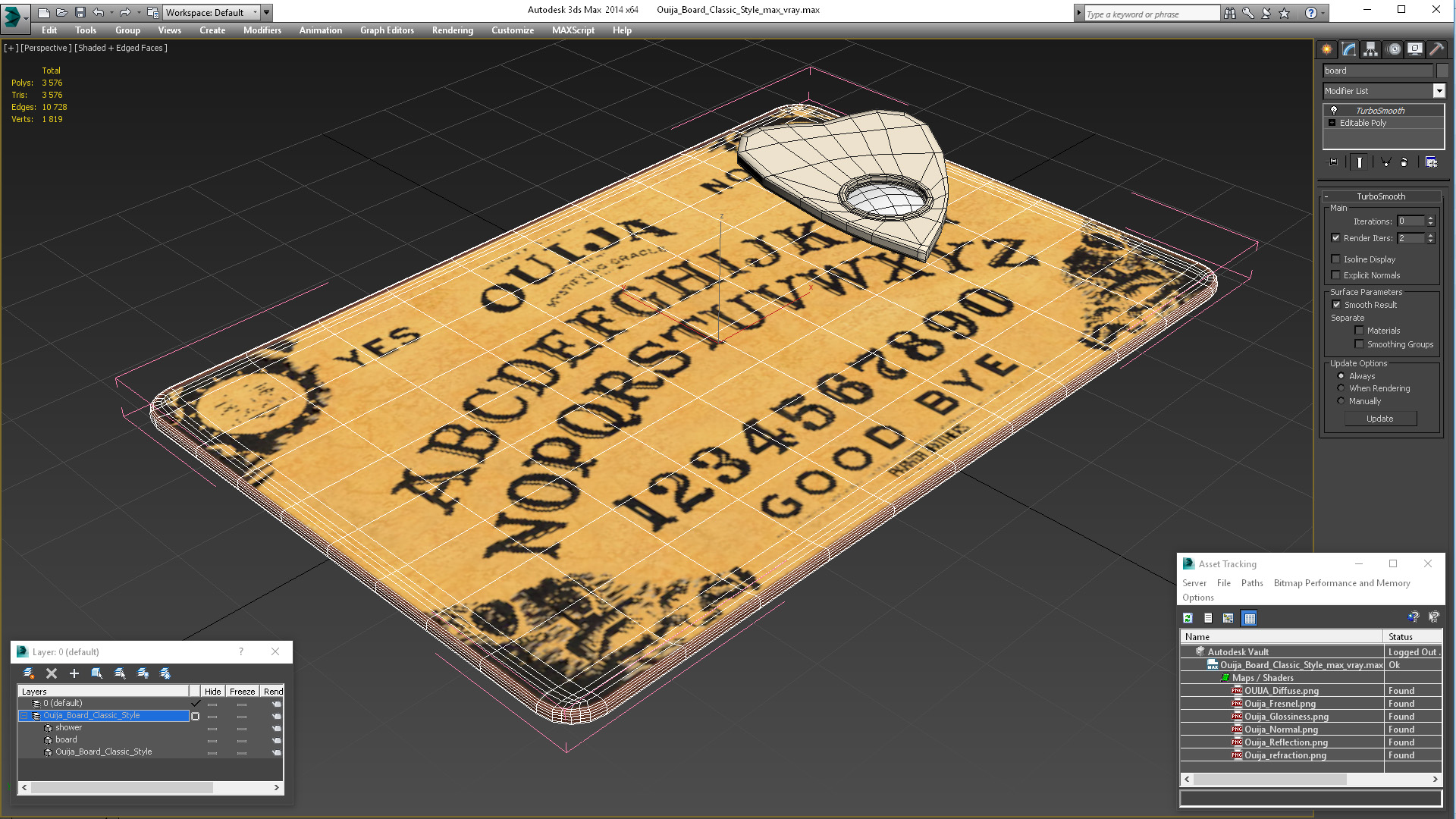Image resolution: width=1456 pixels, height=819 pixels.
Task: Switch Asset Tracking to table view
Action: point(1250,618)
